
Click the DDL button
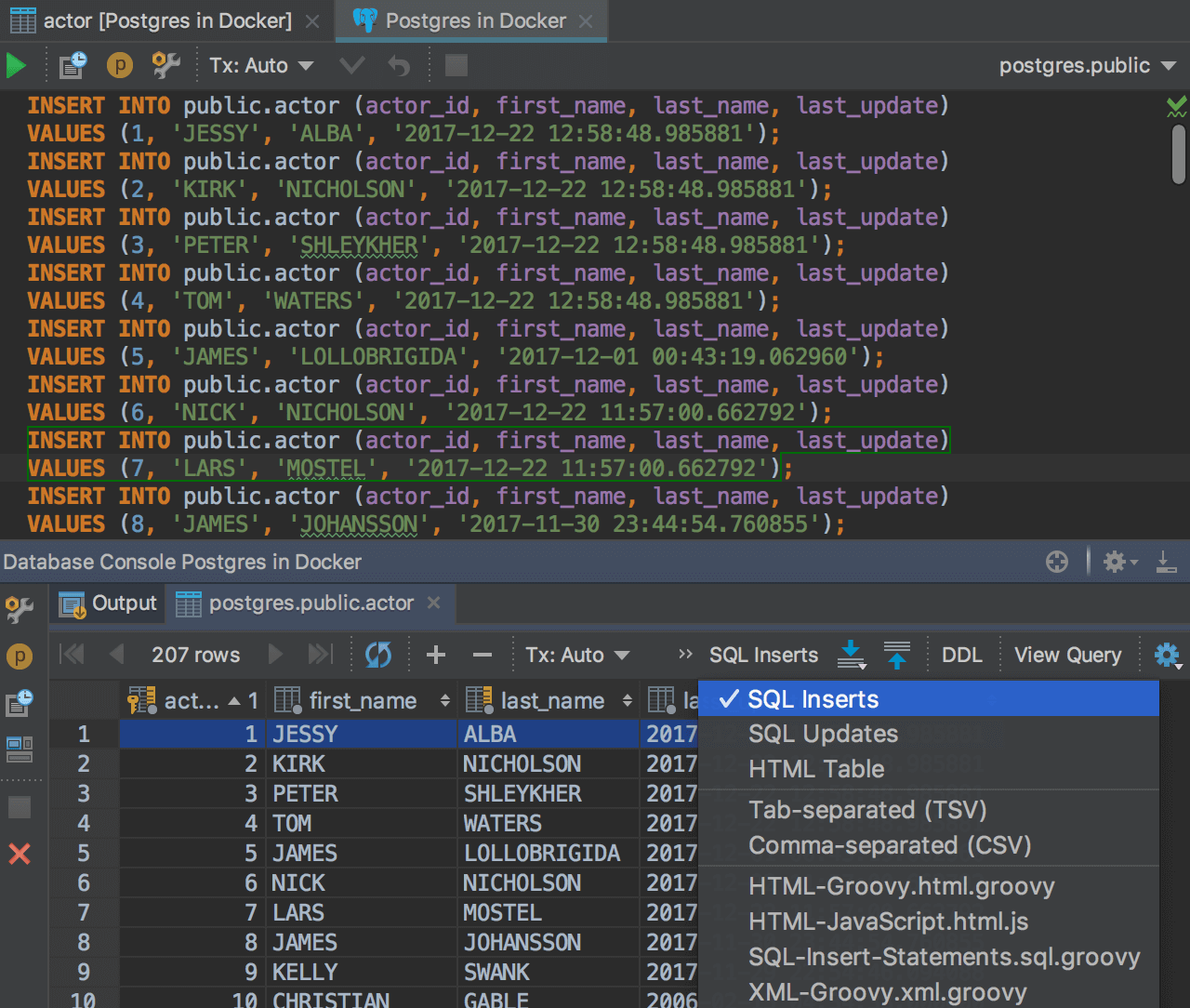click(x=961, y=655)
